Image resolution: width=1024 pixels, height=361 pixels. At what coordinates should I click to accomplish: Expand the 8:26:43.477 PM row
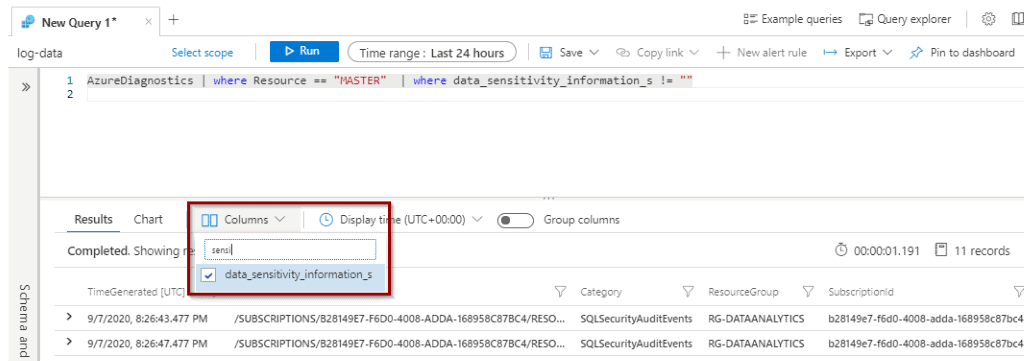click(70, 318)
